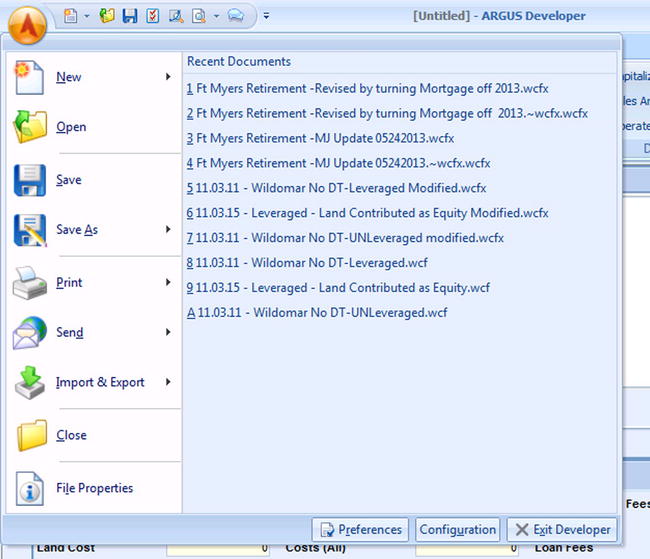Screen dimensions: 650x559
Task: Choose Save from the application menu
Action: pos(69,180)
